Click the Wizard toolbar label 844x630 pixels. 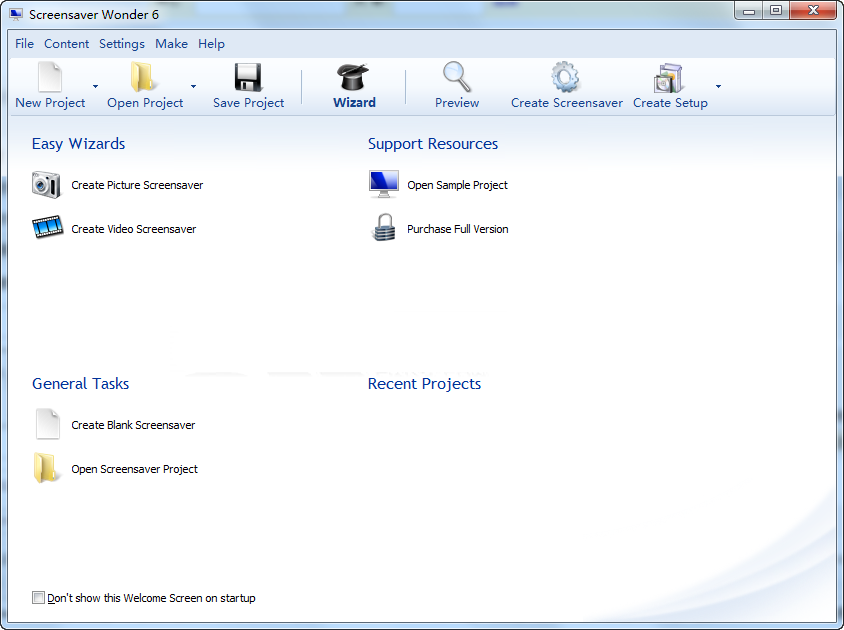coord(354,103)
